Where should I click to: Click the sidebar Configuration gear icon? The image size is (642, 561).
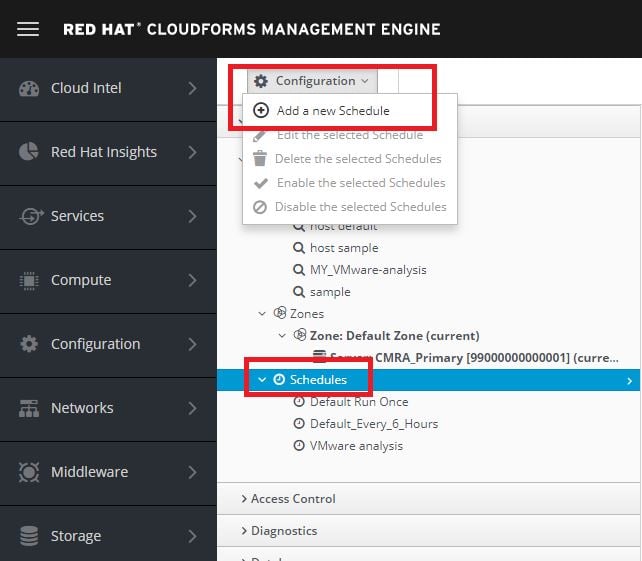coord(29,344)
